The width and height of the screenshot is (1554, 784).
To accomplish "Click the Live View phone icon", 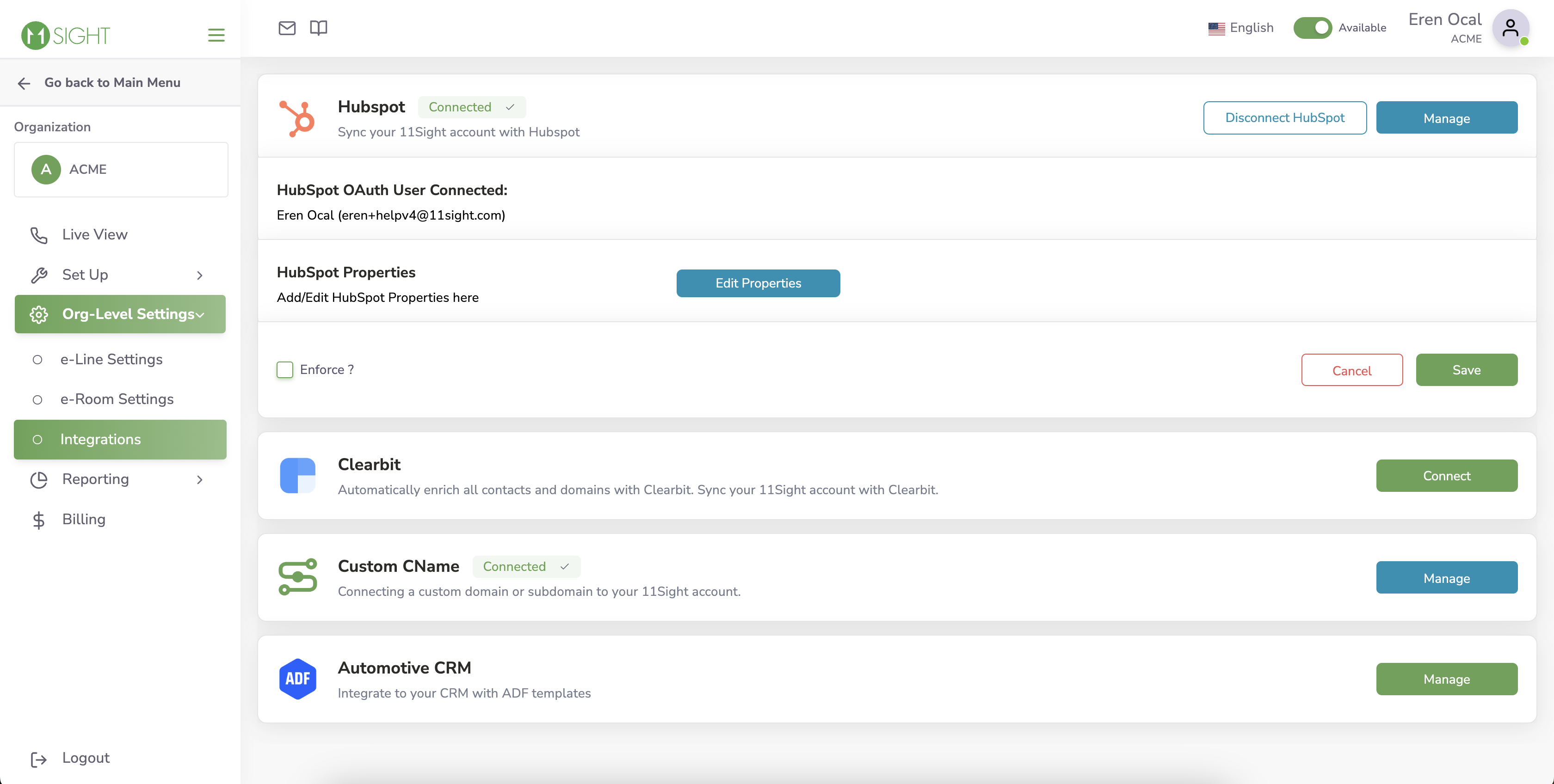I will pos(38,235).
